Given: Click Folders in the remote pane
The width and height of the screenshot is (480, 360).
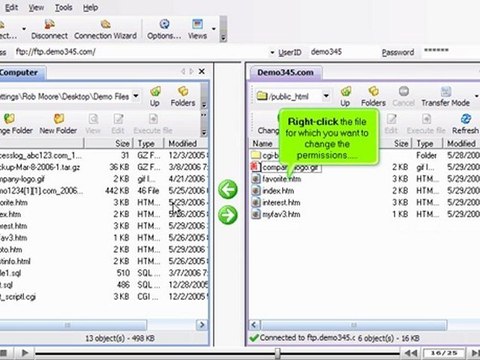Looking at the screenshot, I should [x=373, y=97].
